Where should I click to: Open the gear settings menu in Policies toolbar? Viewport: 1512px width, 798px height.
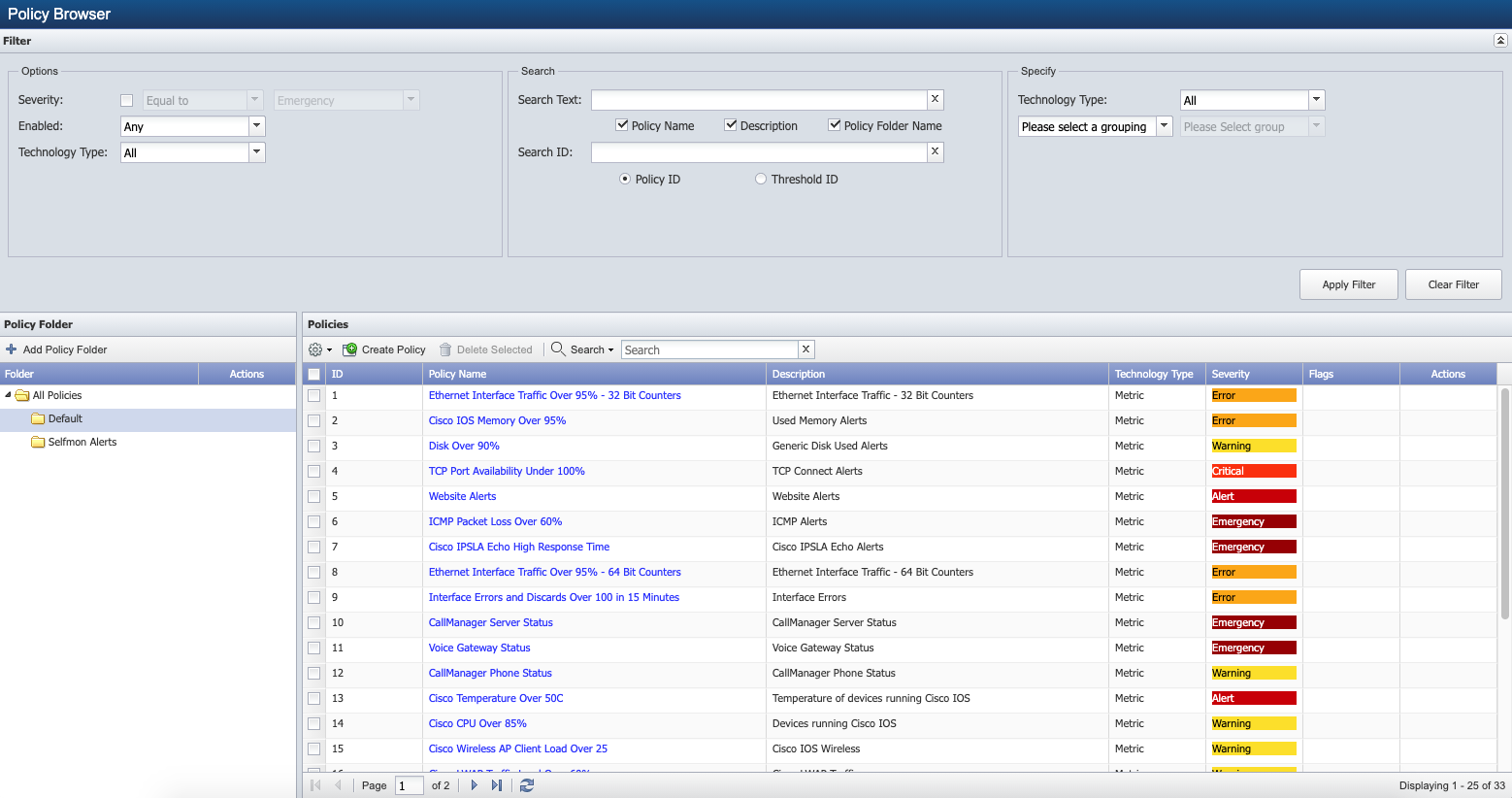[315, 349]
